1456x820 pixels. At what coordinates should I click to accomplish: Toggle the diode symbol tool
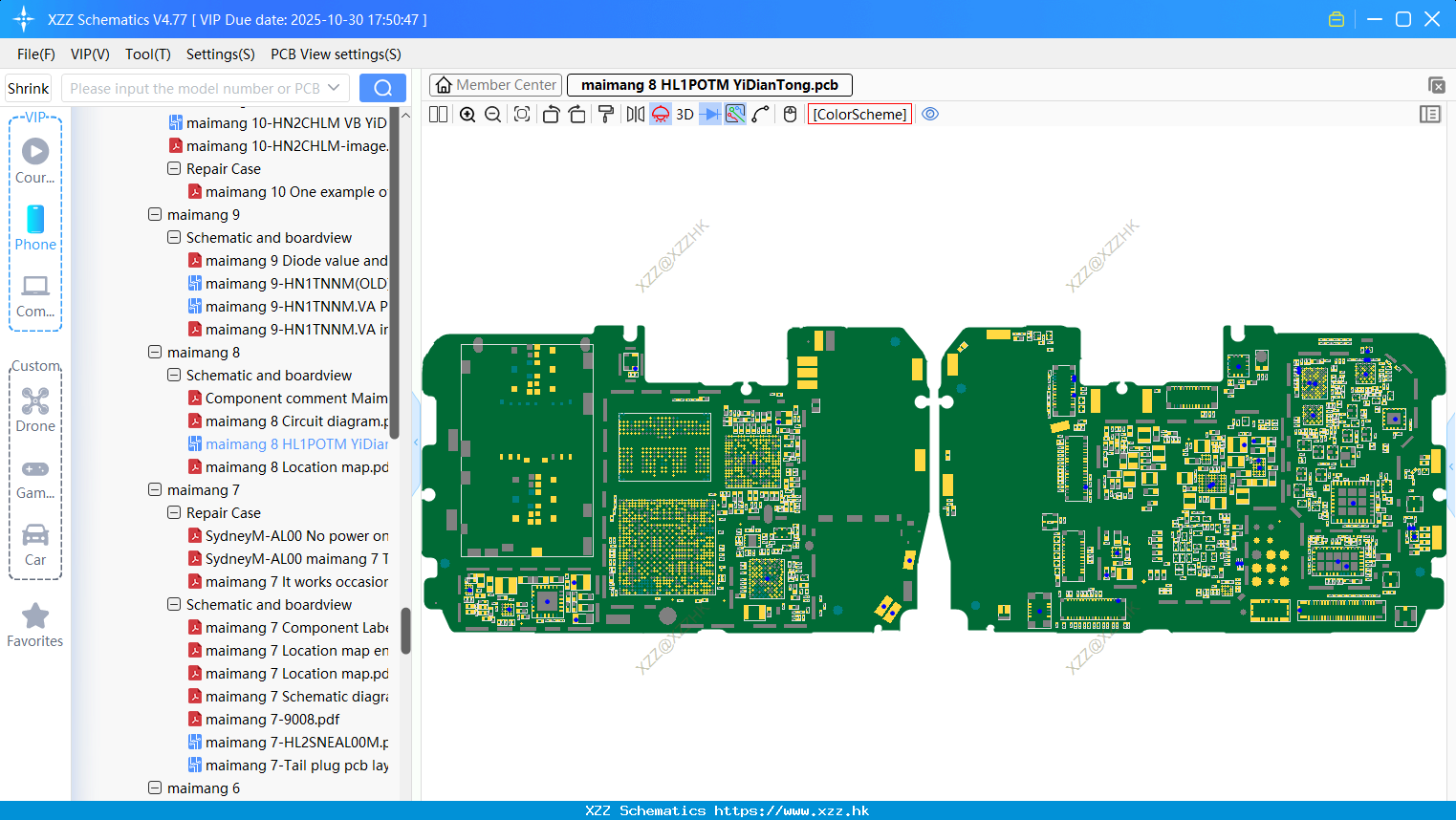tap(710, 115)
